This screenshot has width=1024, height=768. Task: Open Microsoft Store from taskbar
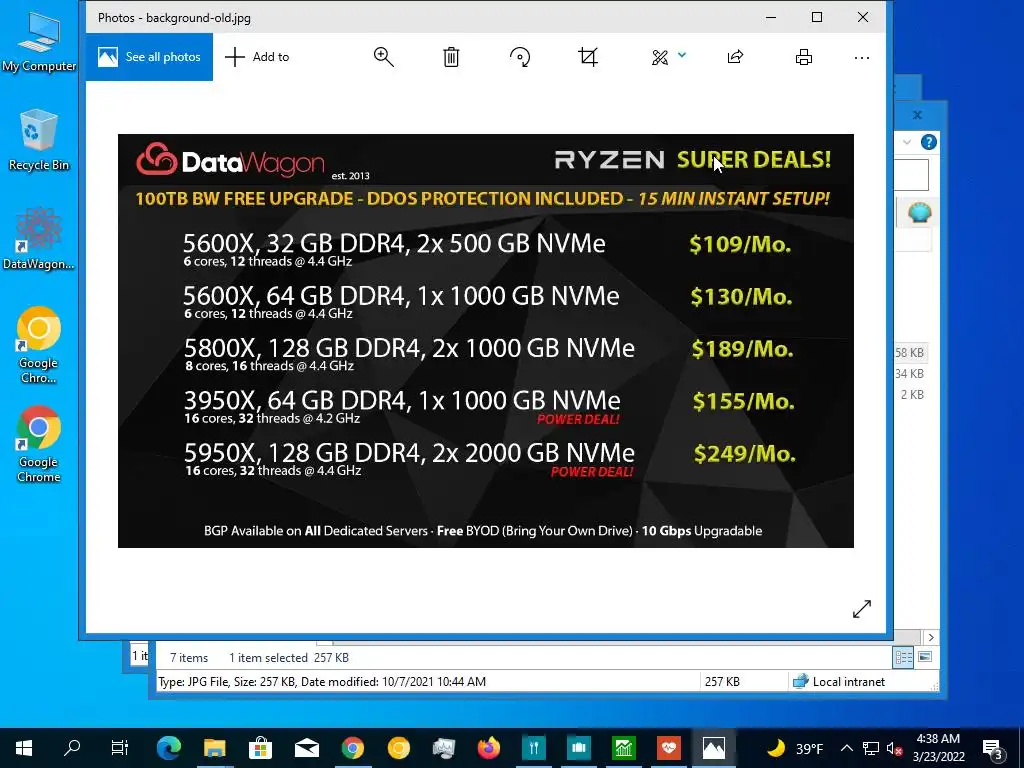[260, 748]
